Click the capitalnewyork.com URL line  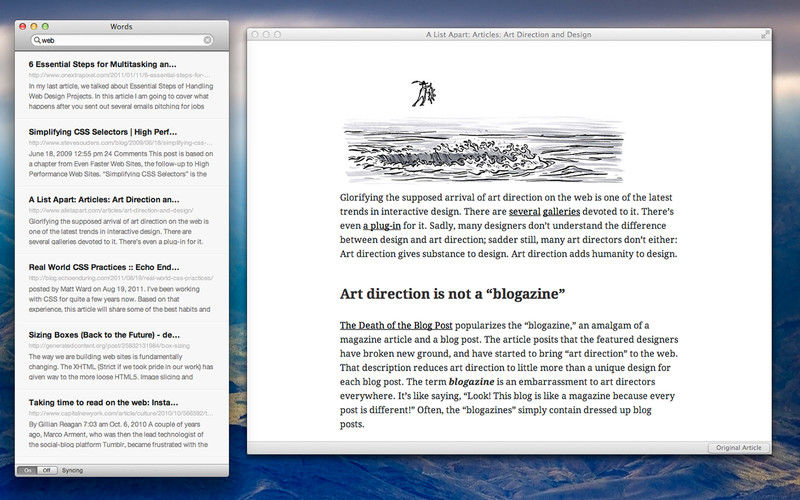121,413
